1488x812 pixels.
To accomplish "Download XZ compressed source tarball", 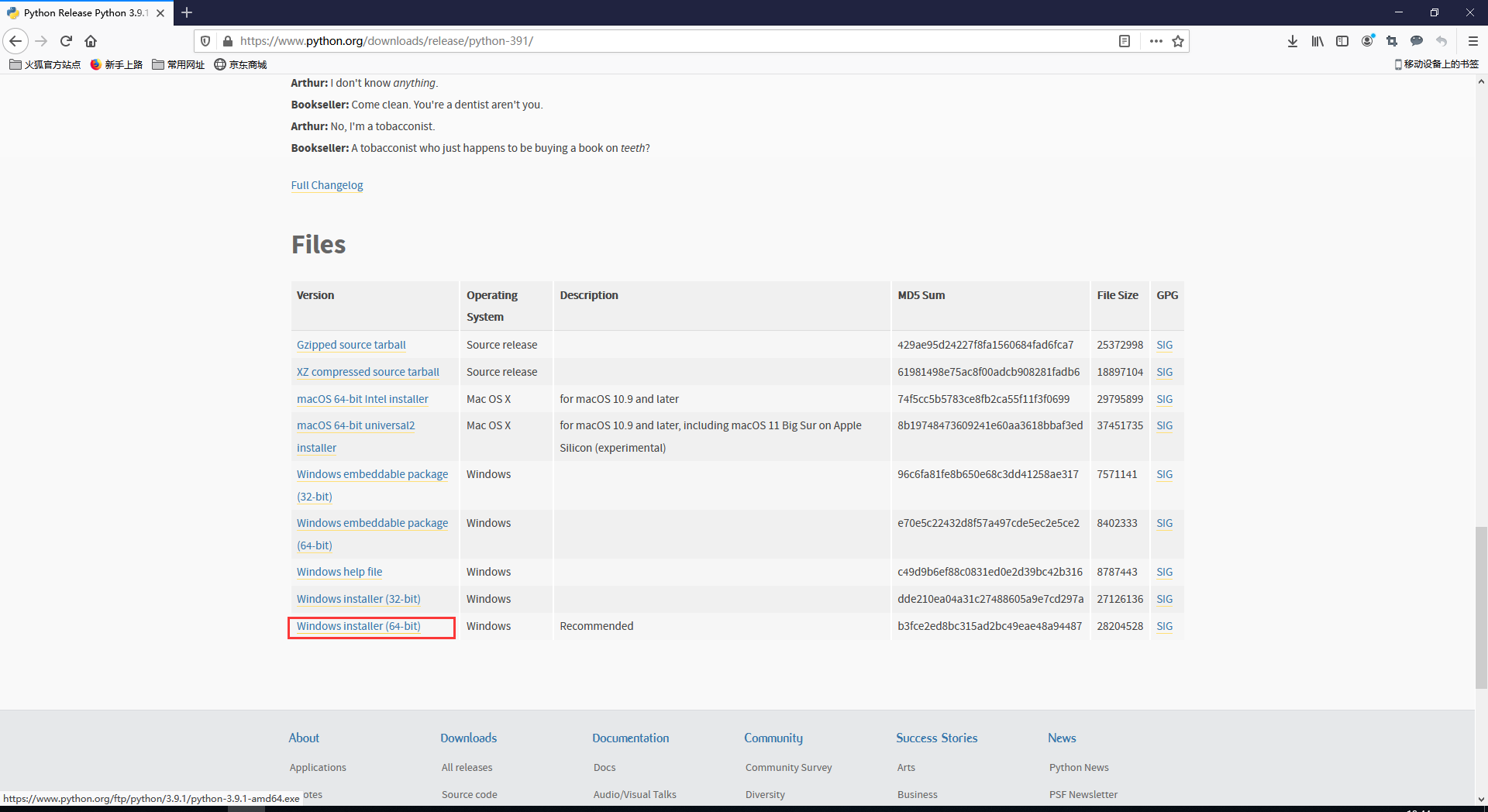I will coord(367,372).
